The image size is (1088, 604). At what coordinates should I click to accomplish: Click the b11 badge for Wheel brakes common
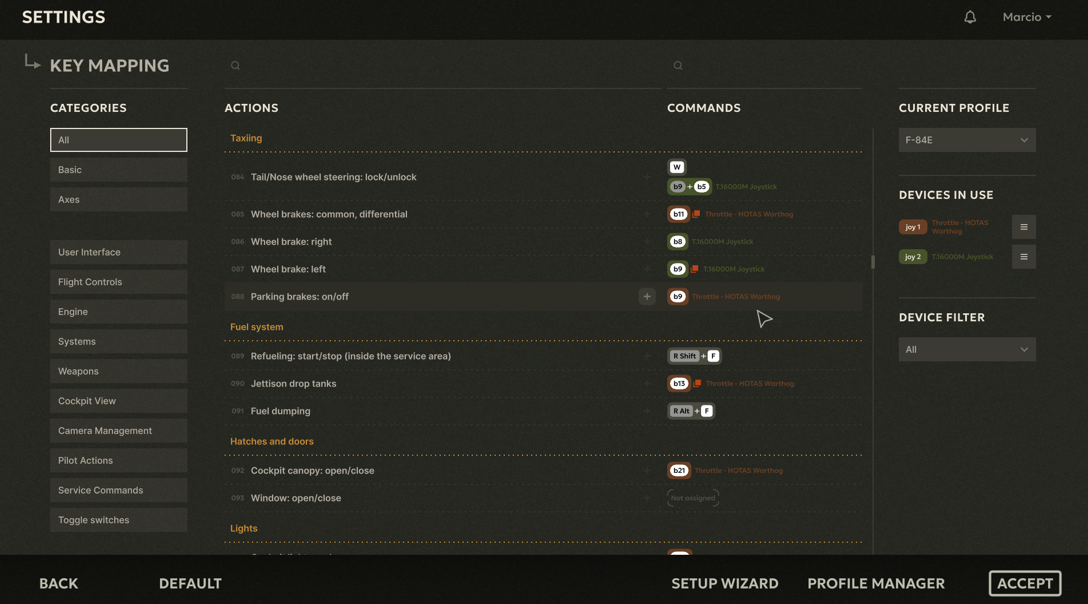coord(678,214)
